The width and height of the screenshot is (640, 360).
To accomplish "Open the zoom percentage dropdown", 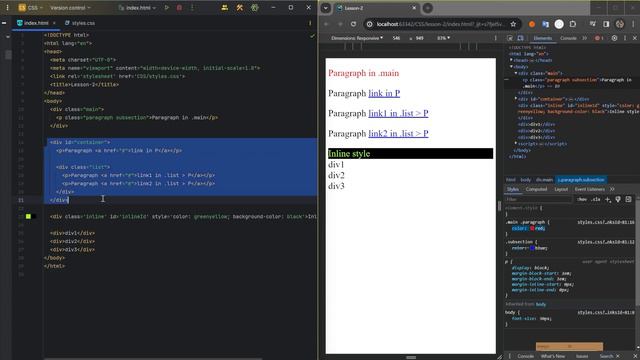I will (443, 38).
